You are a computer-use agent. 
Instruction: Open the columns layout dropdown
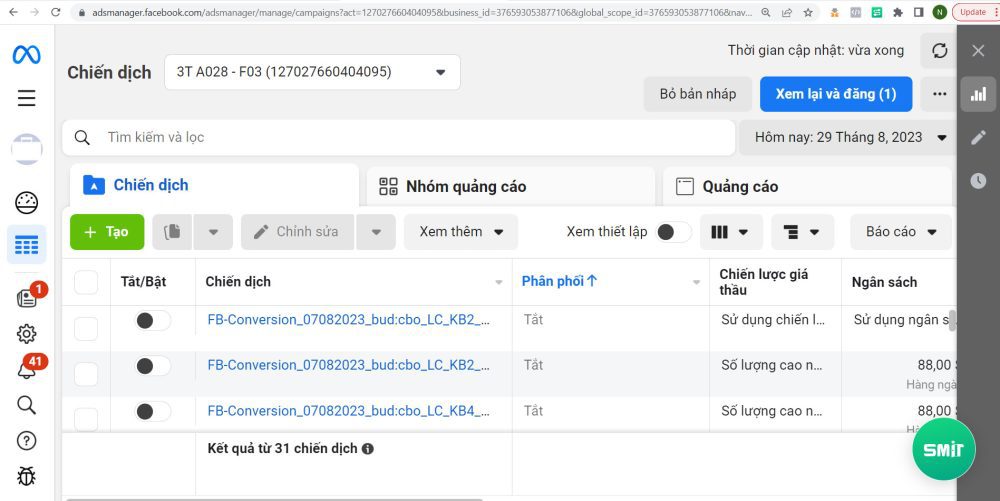point(731,232)
